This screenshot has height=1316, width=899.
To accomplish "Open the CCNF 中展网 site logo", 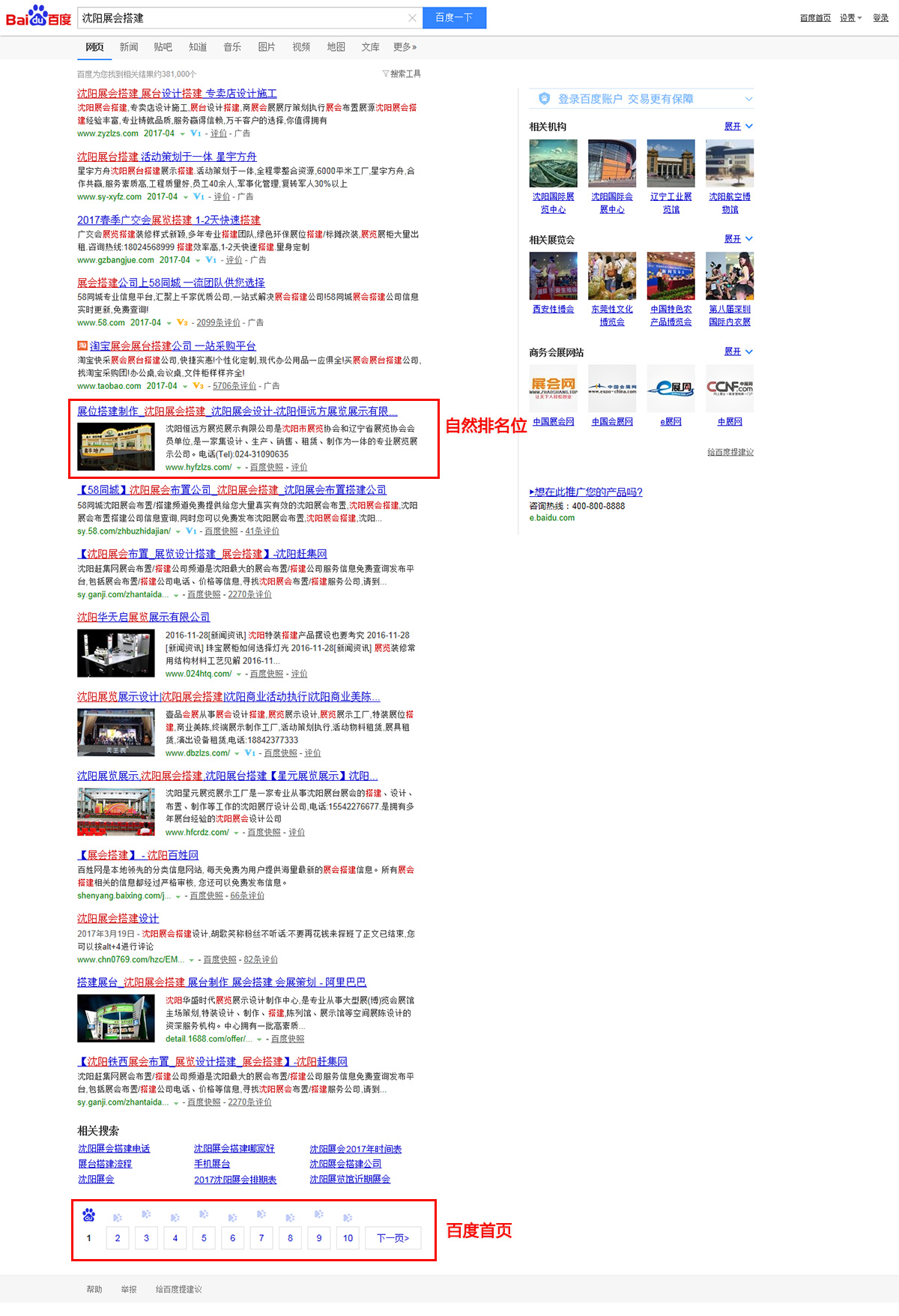I will click(730, 387).
